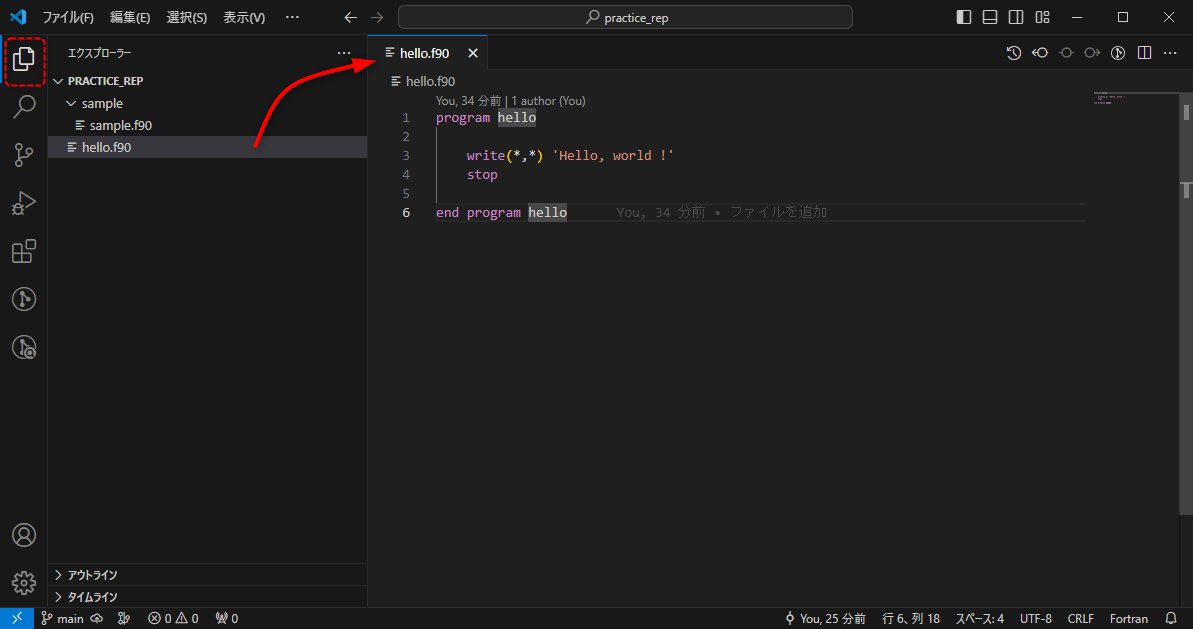Toggle primary side bar layout icon
This screenshot has height=629, width=1193.
pos(963,17)
